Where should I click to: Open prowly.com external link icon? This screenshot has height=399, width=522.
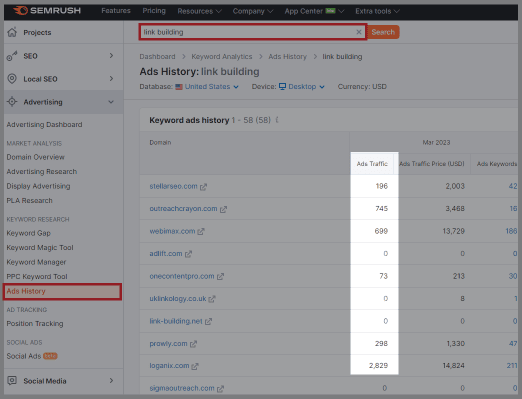point(193,344)
